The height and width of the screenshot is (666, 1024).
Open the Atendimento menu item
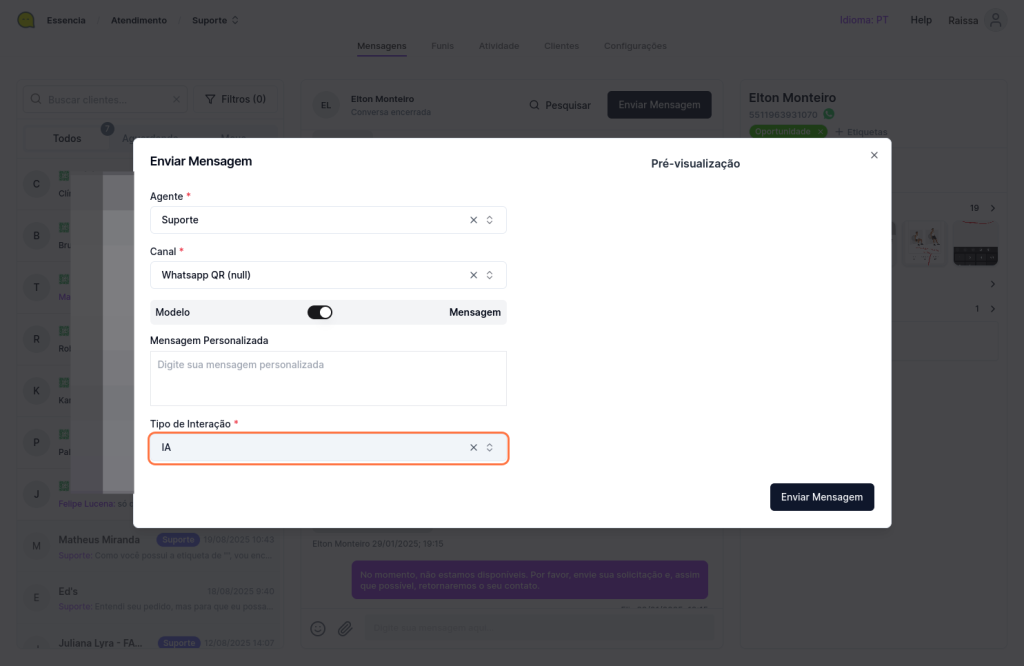click(139, 20)
